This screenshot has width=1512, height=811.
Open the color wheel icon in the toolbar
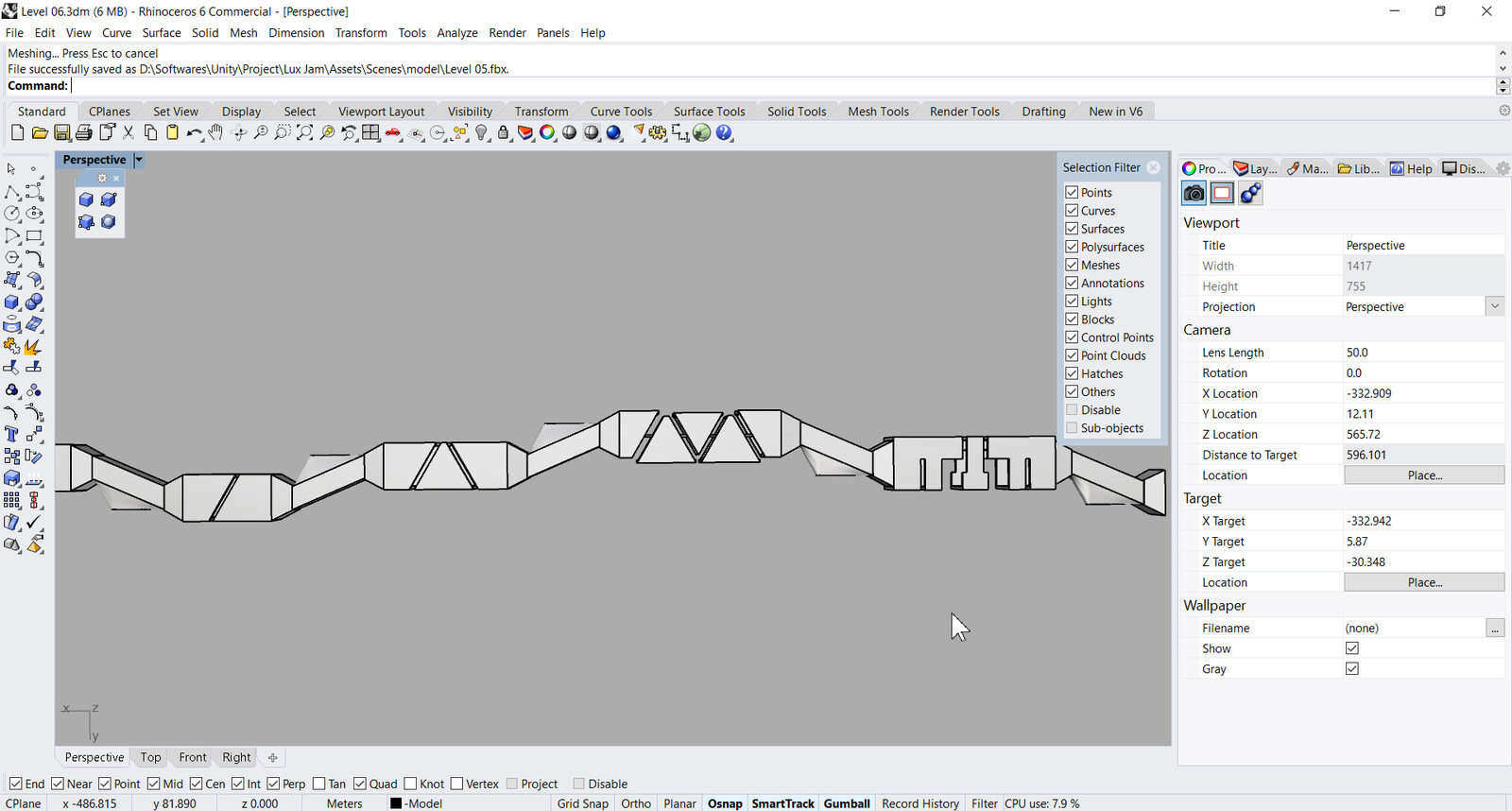click(x=547, y=132)
